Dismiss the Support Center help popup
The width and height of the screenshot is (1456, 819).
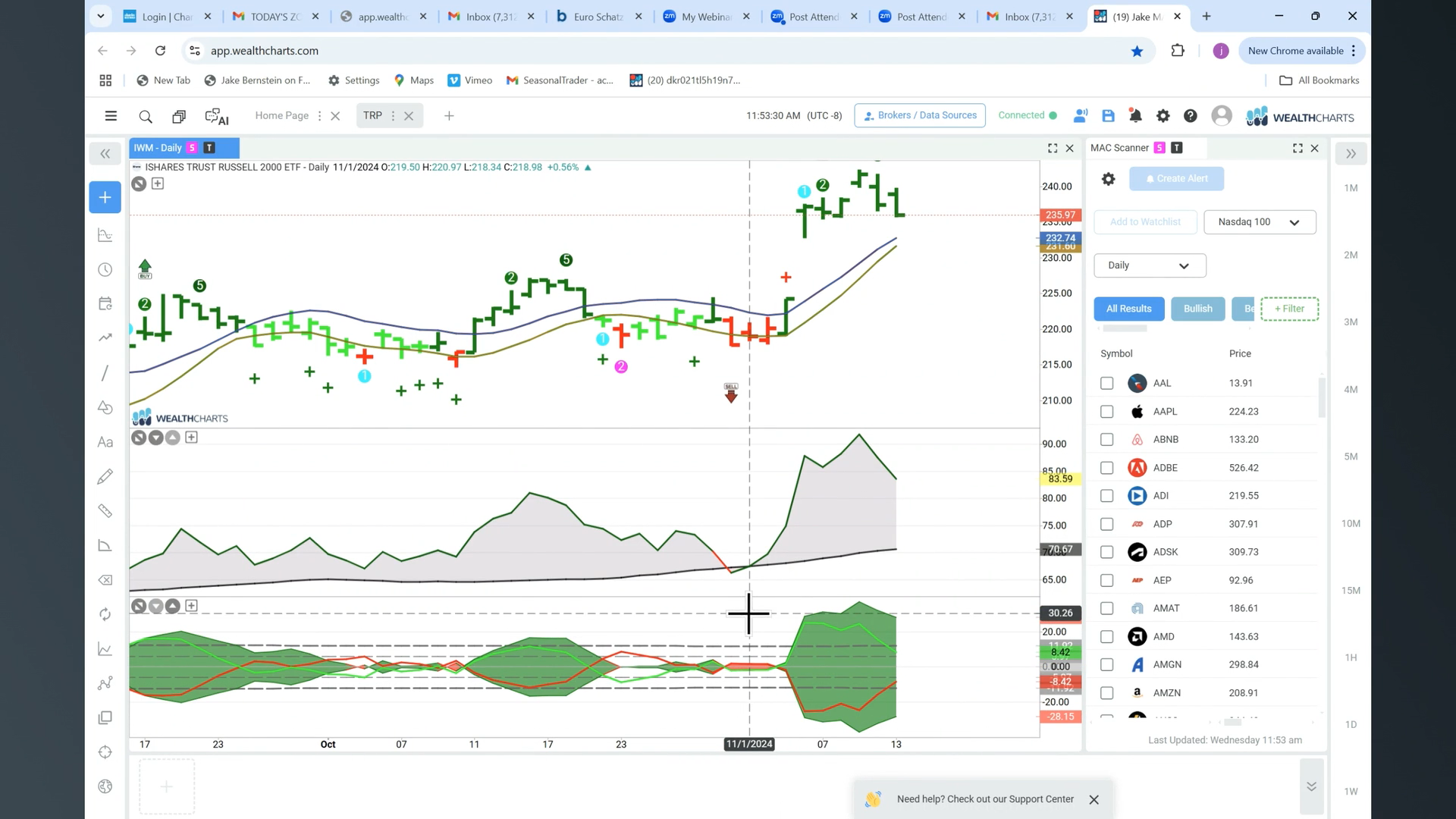point(1094,799)
